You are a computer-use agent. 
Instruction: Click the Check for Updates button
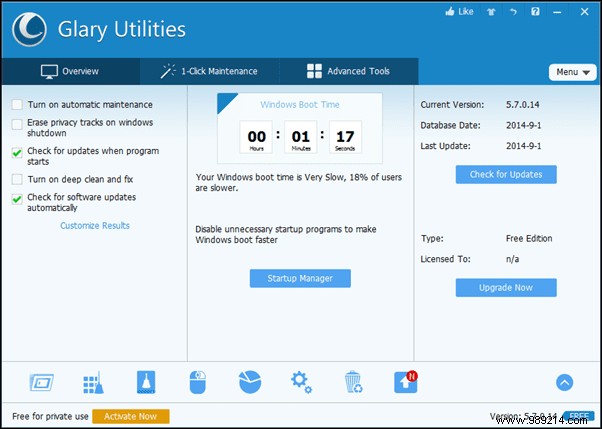coord(506,174)
